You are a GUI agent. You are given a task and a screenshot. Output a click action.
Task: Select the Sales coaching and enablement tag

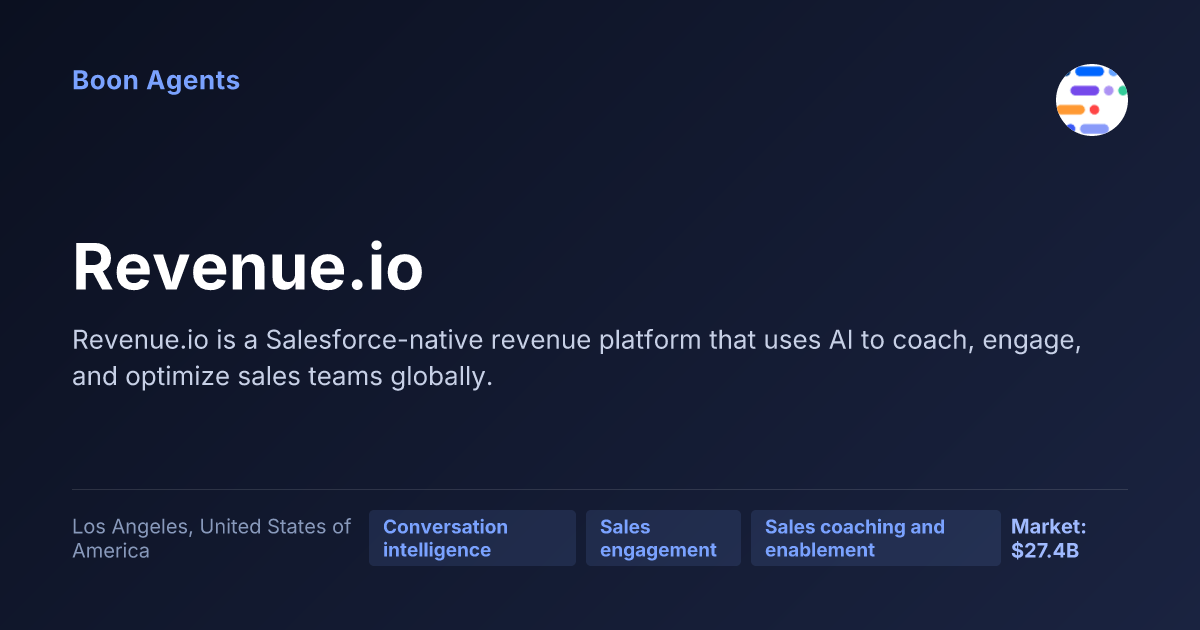click(876, 538)
